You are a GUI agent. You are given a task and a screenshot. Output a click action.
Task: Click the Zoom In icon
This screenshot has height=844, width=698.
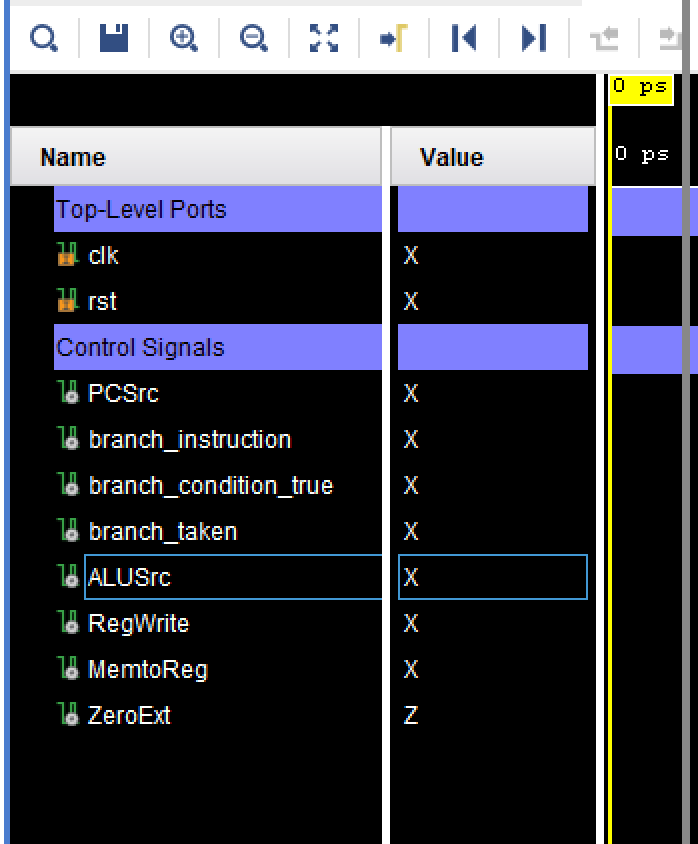pos(183,37)
